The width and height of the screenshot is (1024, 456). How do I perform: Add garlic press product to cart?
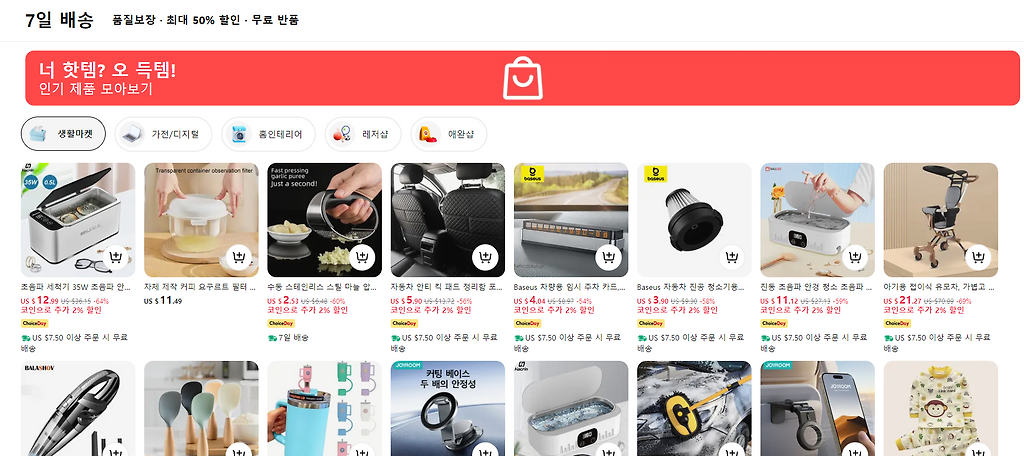coord(362,257)
